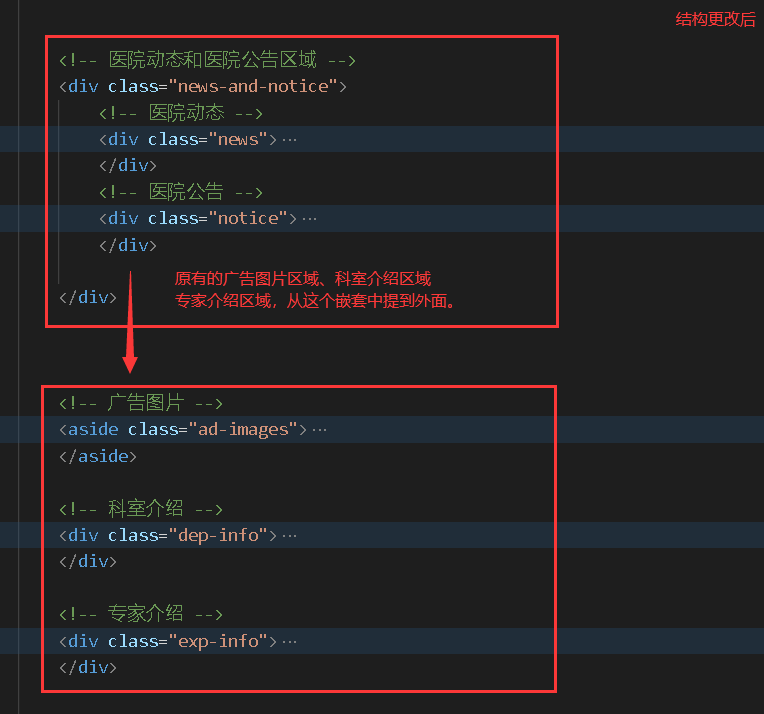This screenshot has height=714, width=764.
Task: Unfold the collapsed ad-images aside ellipsis
Action: click(320, 430)
